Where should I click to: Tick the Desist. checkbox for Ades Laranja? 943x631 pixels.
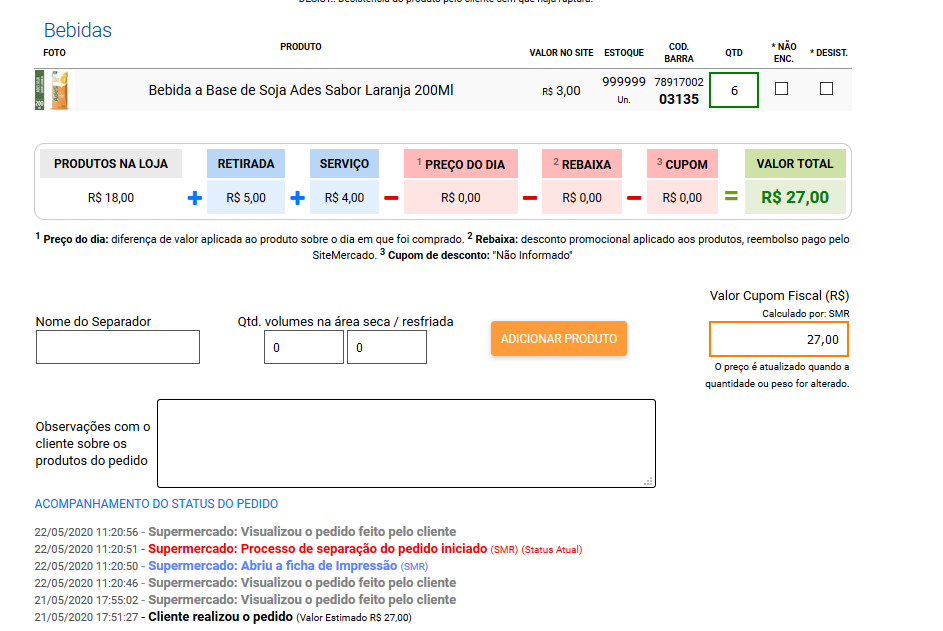click(x=826, y=88)
